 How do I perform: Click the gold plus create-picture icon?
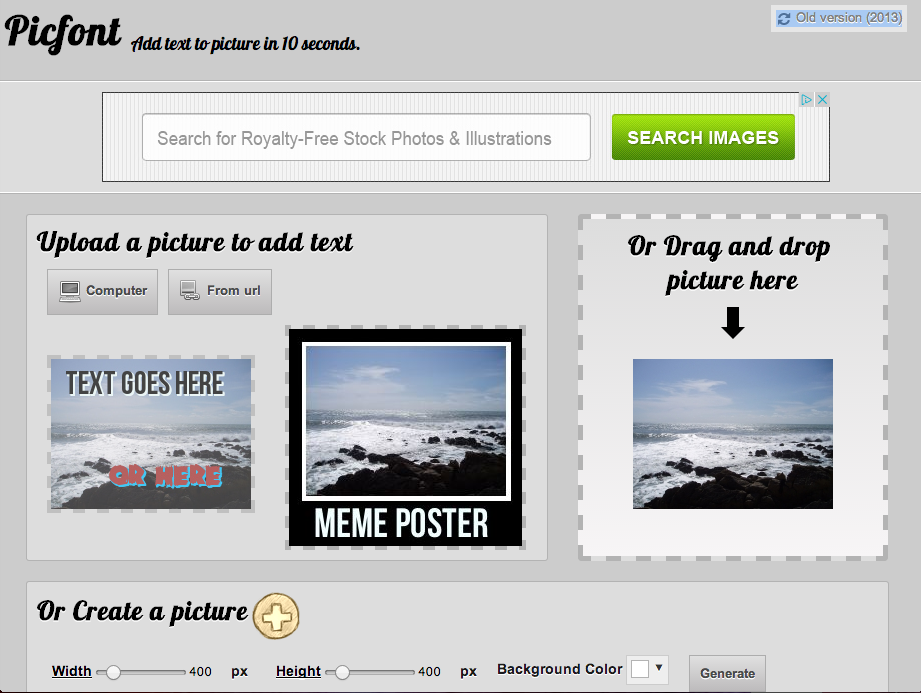point(276,616)
